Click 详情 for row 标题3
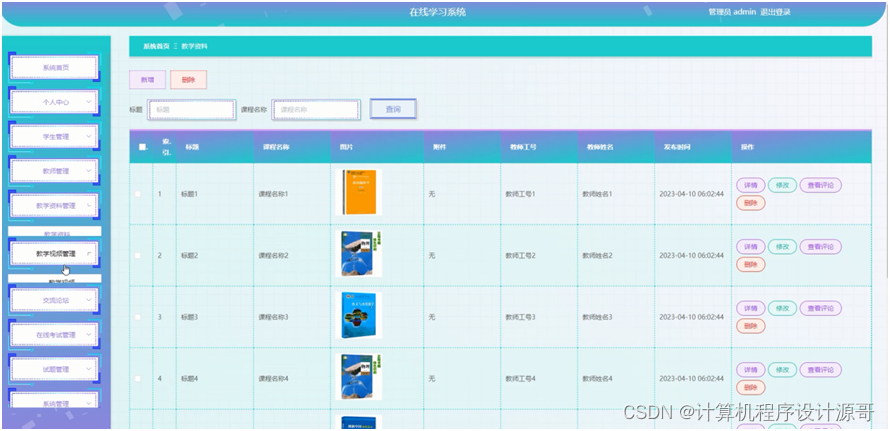Screen dimensions: 890x431 [750, 308]
